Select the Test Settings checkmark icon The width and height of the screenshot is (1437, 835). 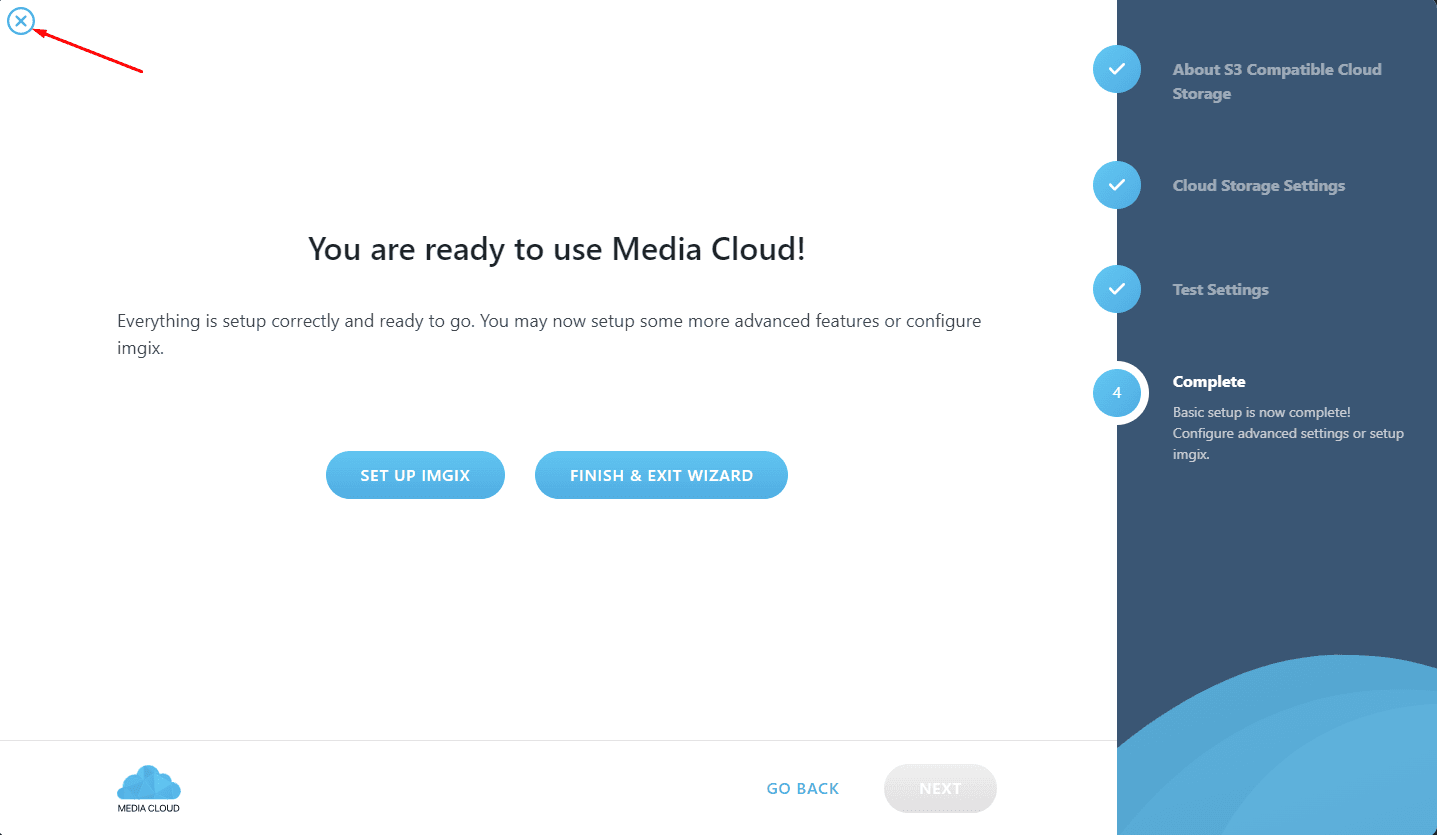tap(1117, 289)
